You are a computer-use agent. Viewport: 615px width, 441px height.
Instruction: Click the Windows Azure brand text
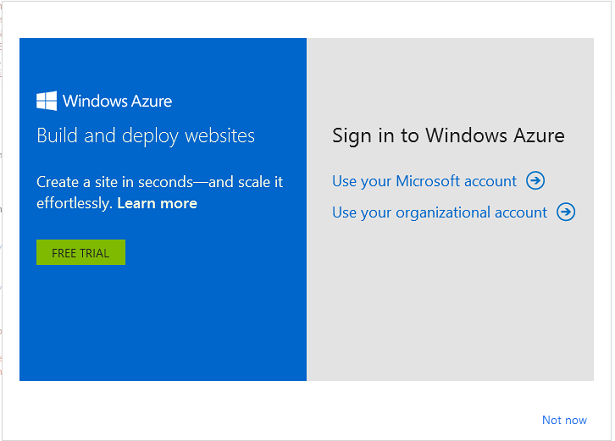(x=117, y=101)
